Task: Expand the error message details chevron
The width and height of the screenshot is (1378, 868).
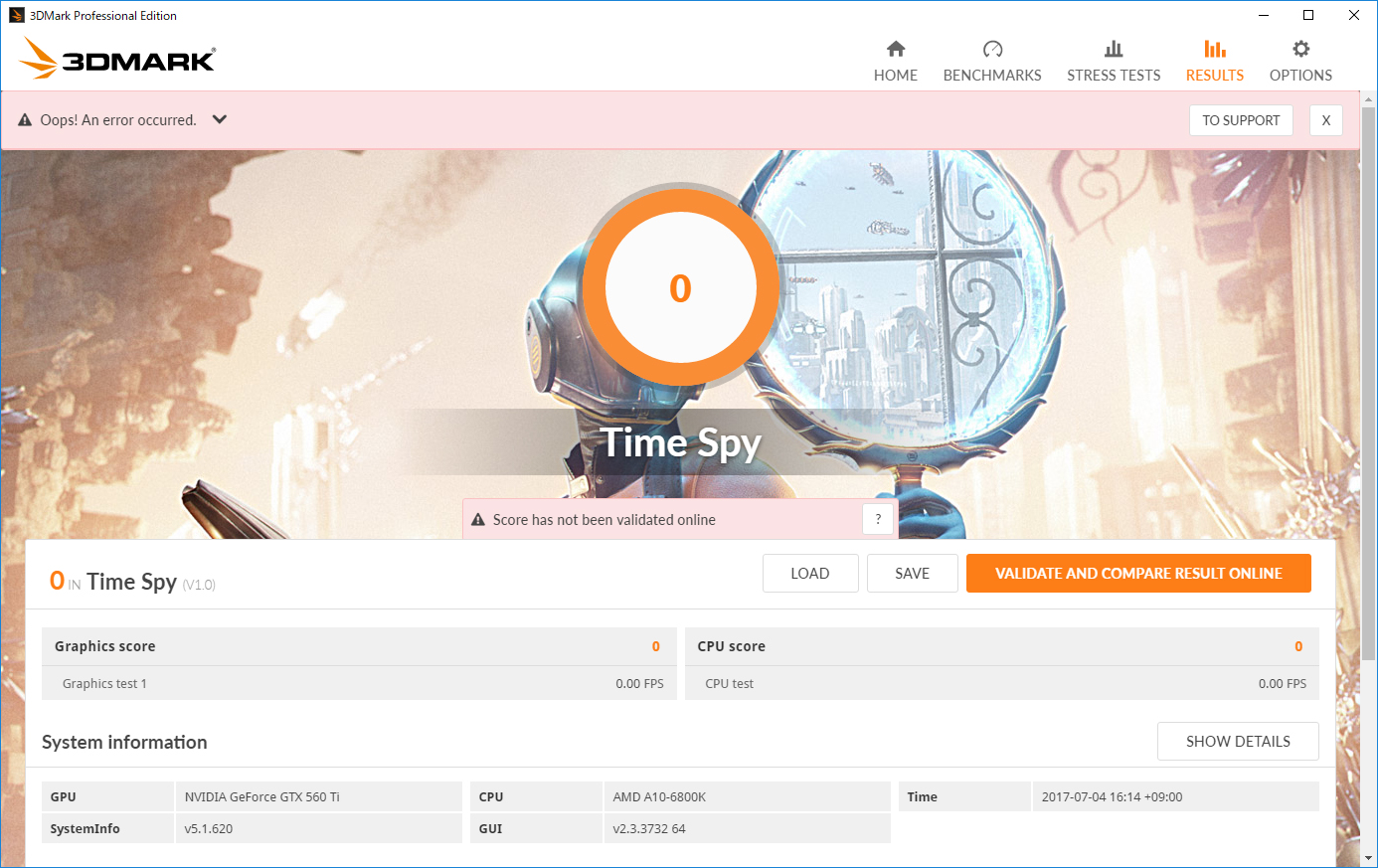Action: tap(219, 119)
